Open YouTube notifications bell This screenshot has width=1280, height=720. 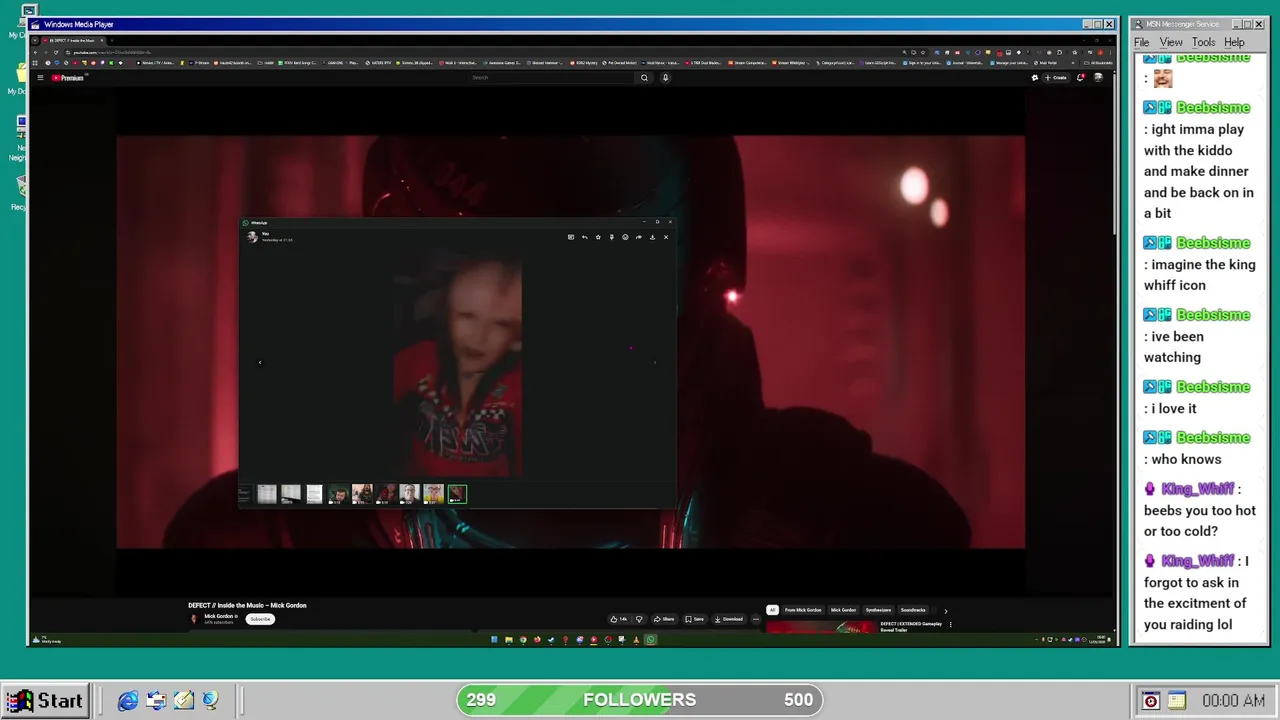[x=1080, y=77]
